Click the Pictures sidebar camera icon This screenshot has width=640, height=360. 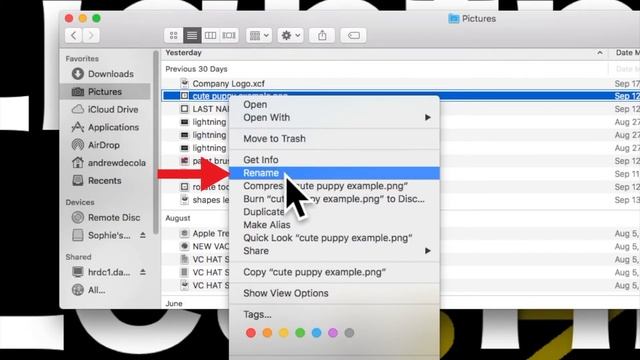point(78,91)
